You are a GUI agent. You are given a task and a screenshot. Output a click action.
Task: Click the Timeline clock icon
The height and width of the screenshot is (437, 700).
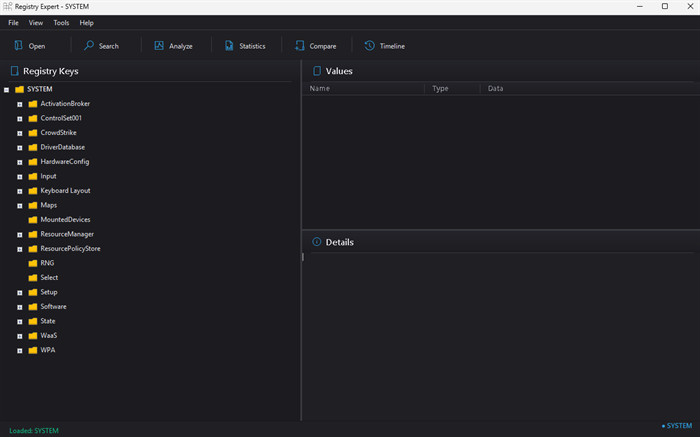click(x=369, y=46)
